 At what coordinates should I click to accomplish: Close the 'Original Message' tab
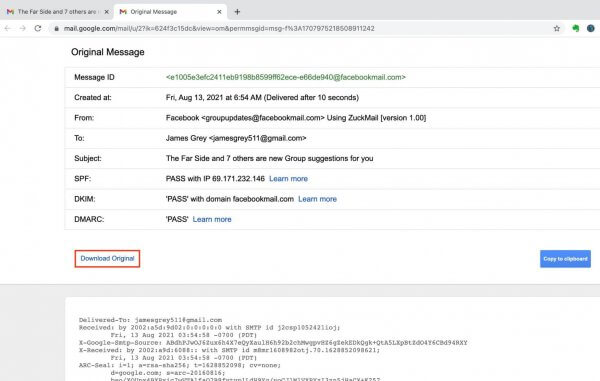tap(219, 12)
